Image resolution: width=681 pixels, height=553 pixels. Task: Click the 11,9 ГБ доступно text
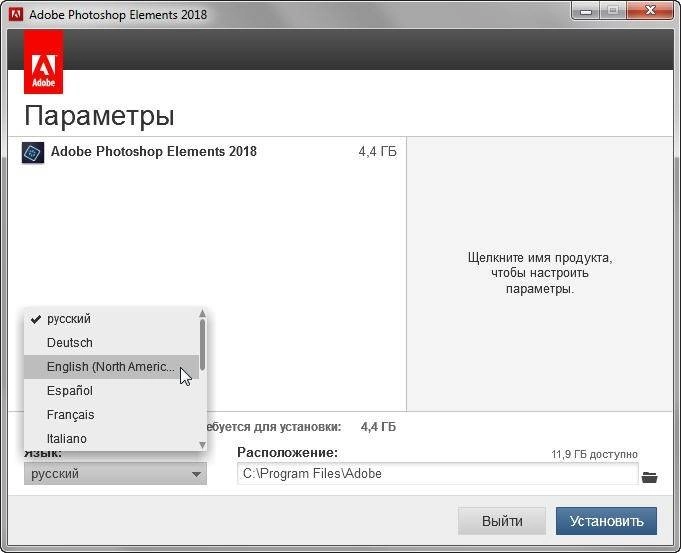pos(594,454)
